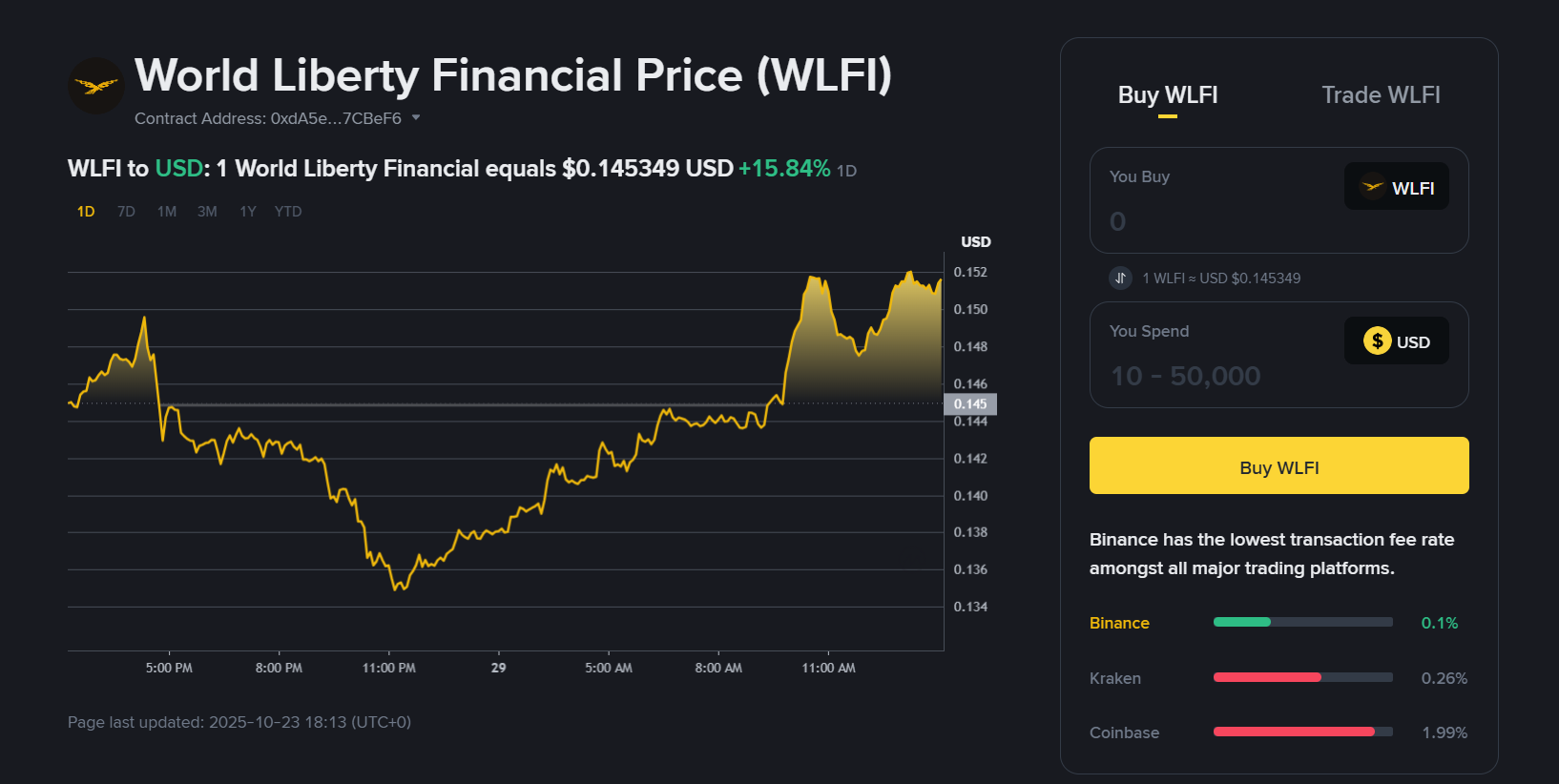Click the Coinbase fee rate bar

tap(1303, 732)
